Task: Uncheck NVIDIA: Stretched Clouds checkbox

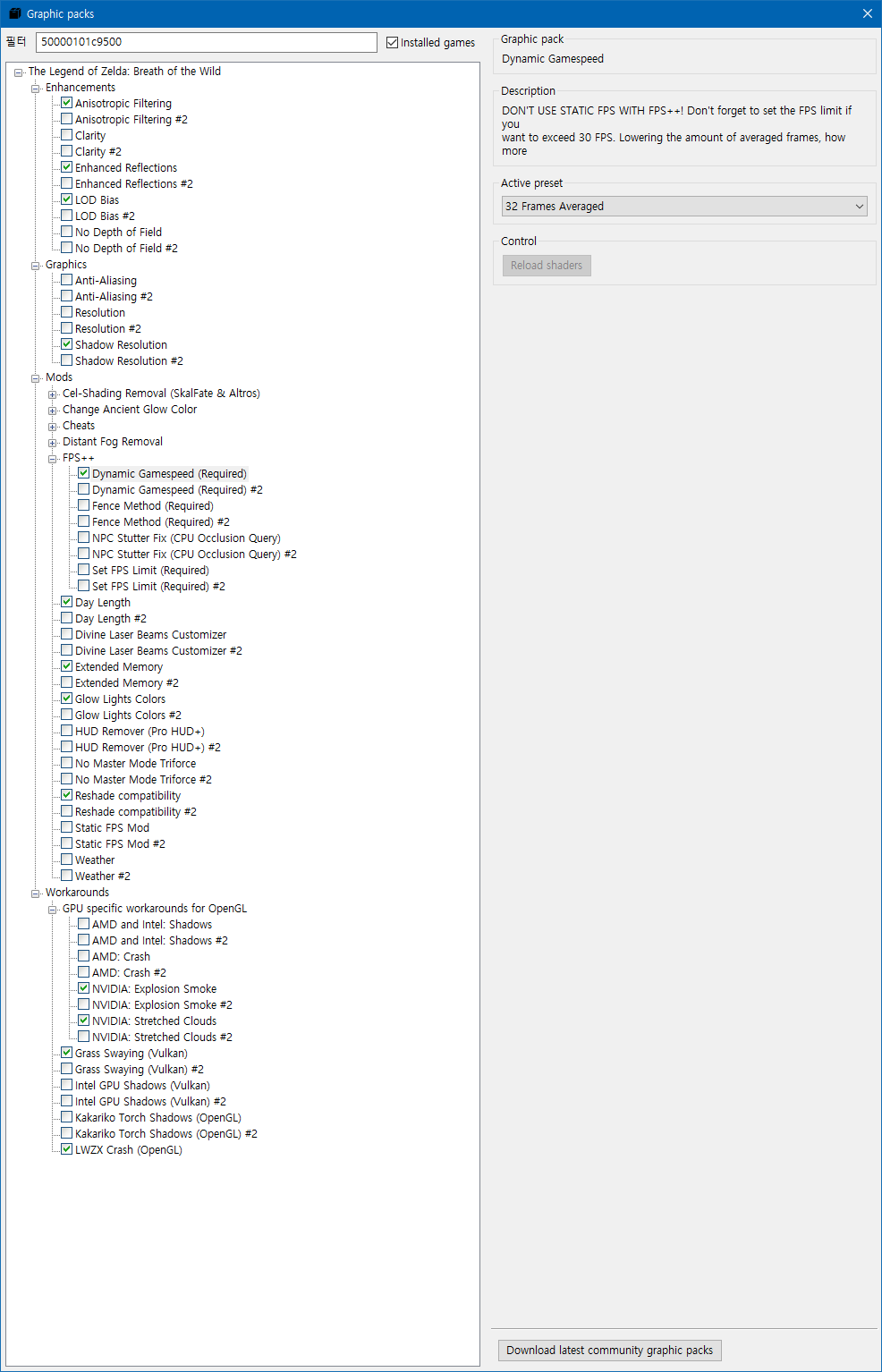Action: pyautogui.click(x=83, y=1021)
